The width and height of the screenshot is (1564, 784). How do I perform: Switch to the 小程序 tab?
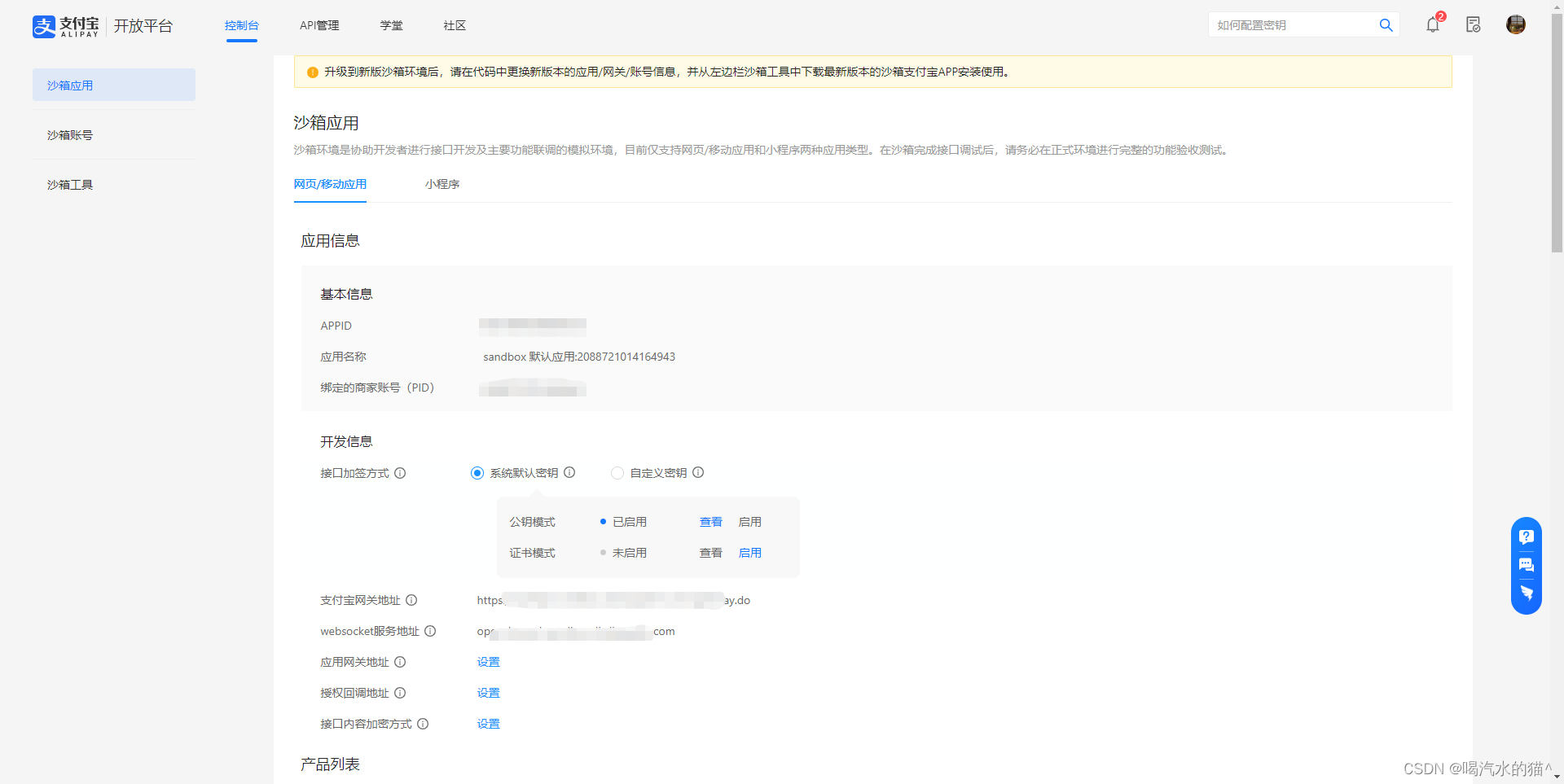pyautogui.click(x=442, y=184)
